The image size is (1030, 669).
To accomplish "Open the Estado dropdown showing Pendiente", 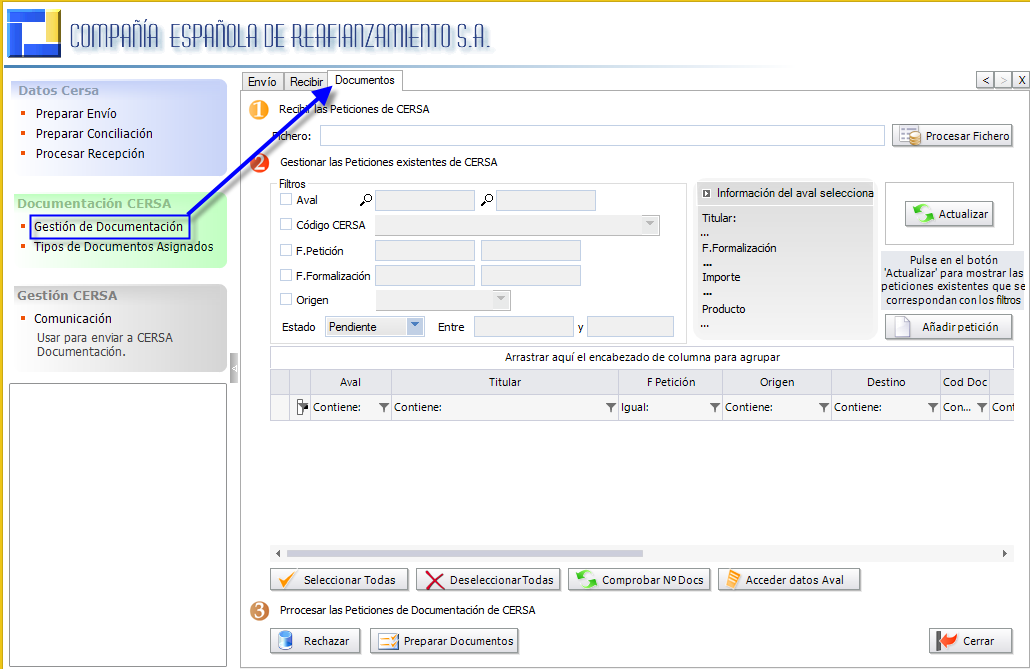I will (x=414, y=326).
